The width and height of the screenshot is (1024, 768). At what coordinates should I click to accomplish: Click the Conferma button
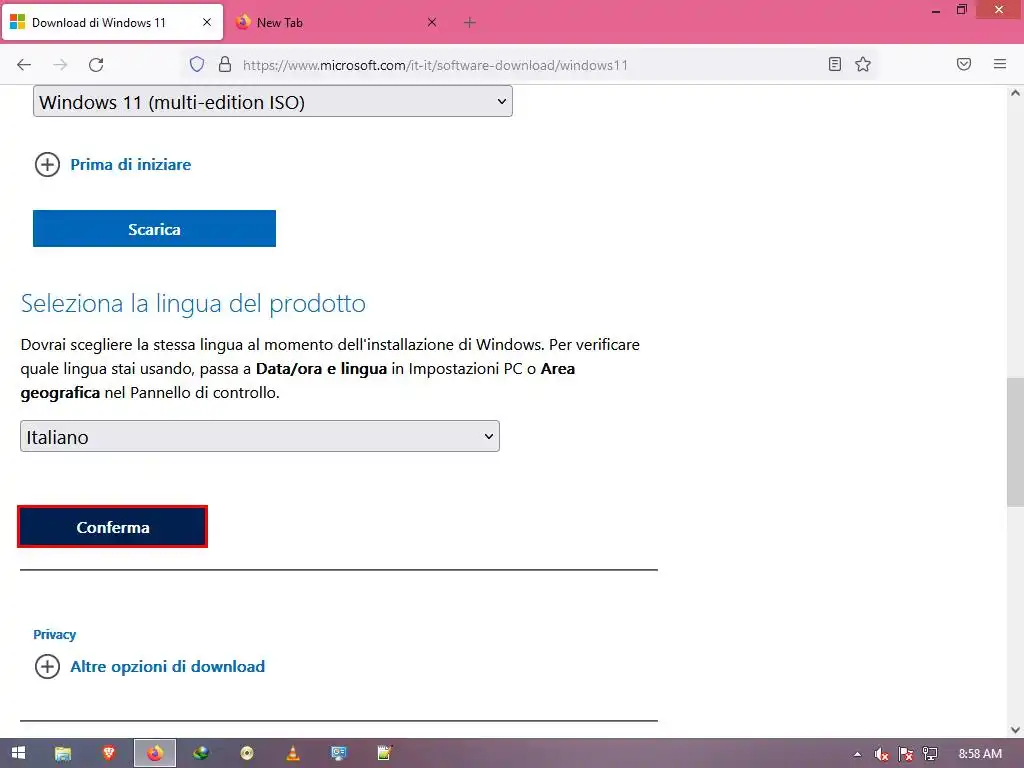(x=112, y=527)
